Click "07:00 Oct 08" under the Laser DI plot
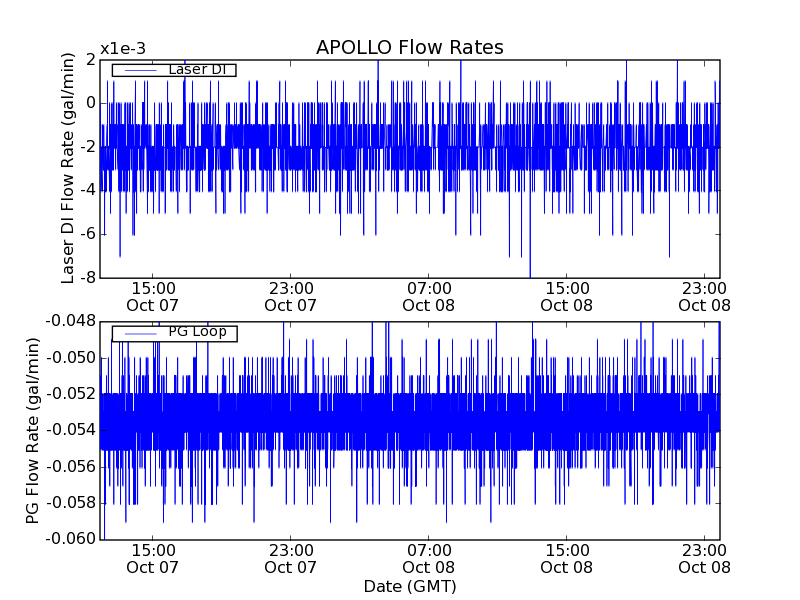 pos(429,297)
